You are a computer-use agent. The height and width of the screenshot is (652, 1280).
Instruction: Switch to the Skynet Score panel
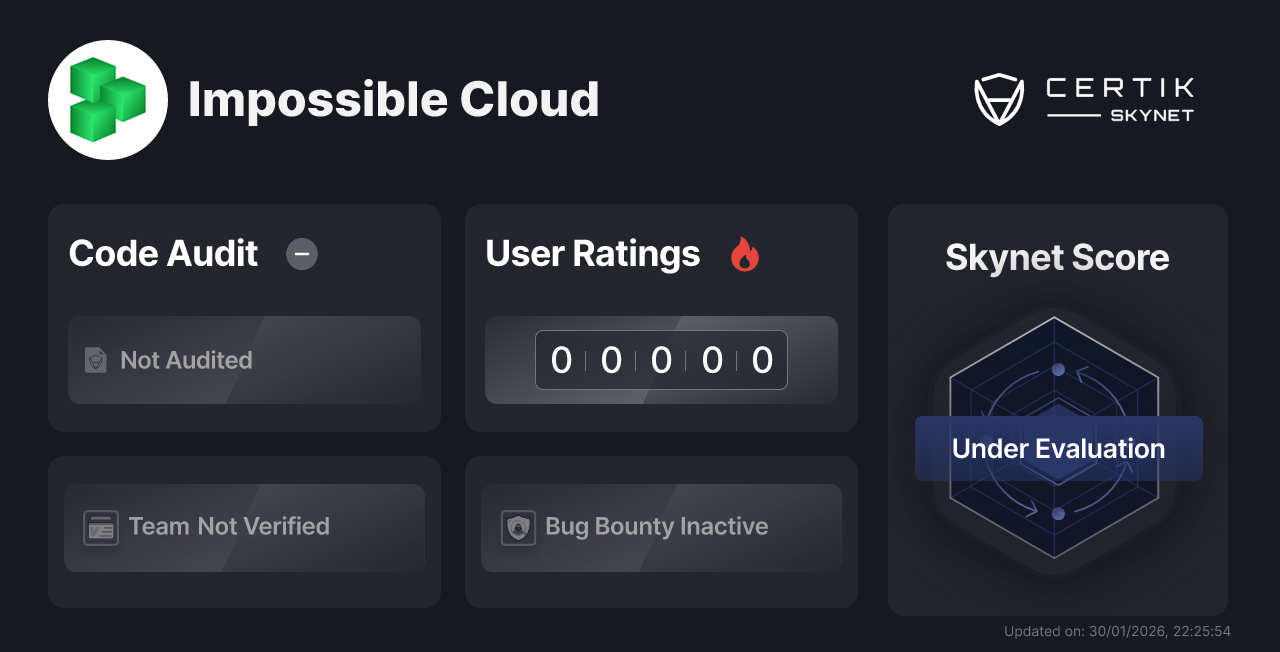[1057, 258]
